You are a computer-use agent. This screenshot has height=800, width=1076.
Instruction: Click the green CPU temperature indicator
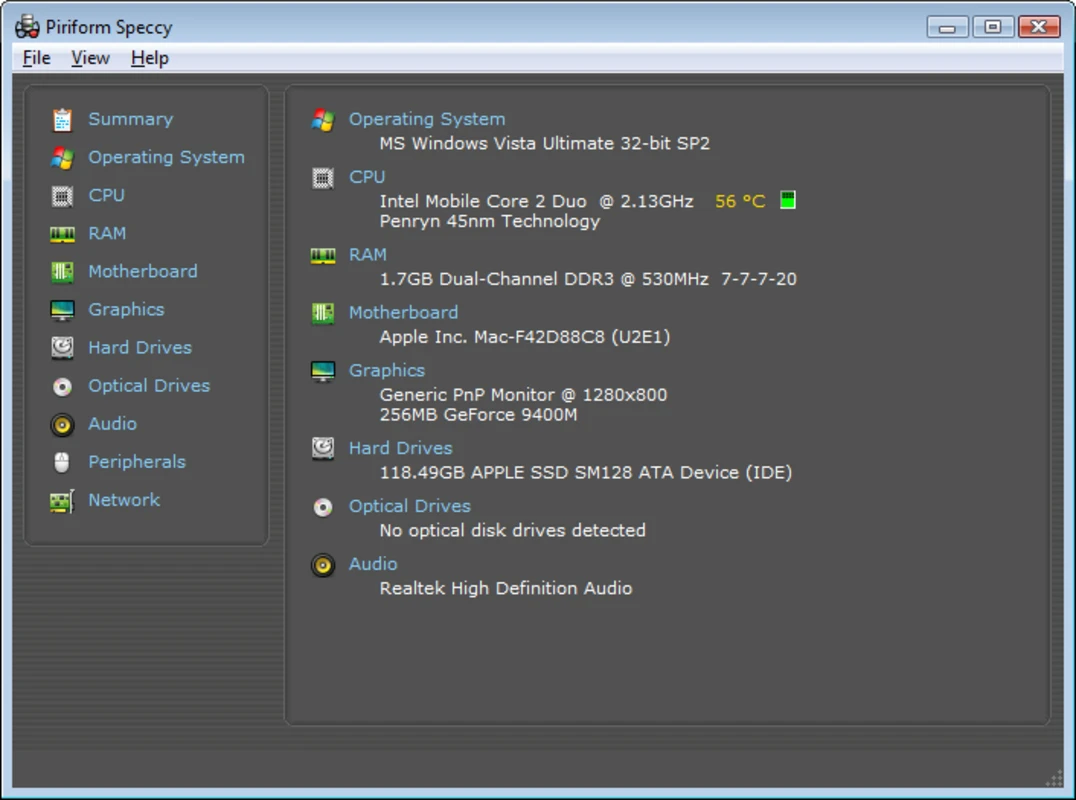(787, 200)
